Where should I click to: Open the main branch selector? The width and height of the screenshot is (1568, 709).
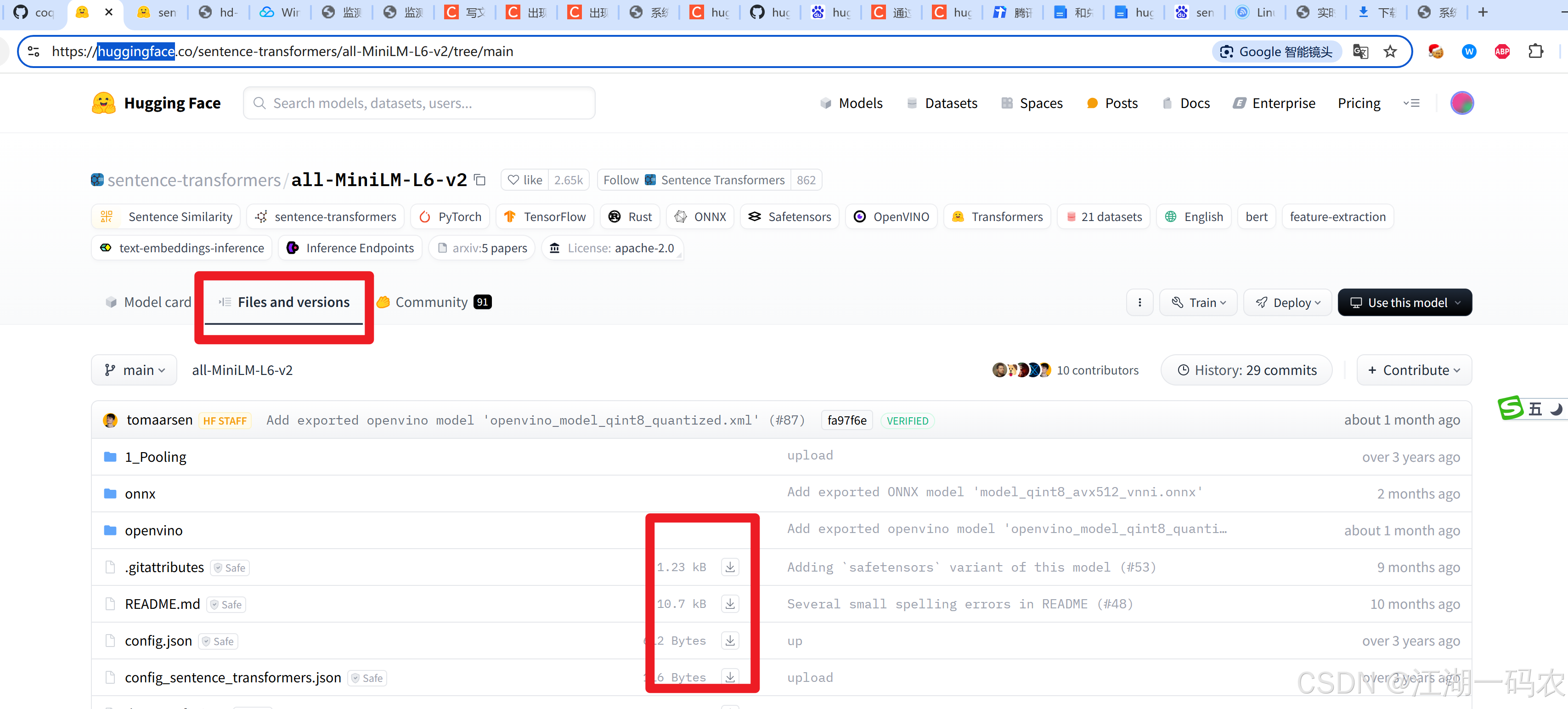tap(134, 370)
